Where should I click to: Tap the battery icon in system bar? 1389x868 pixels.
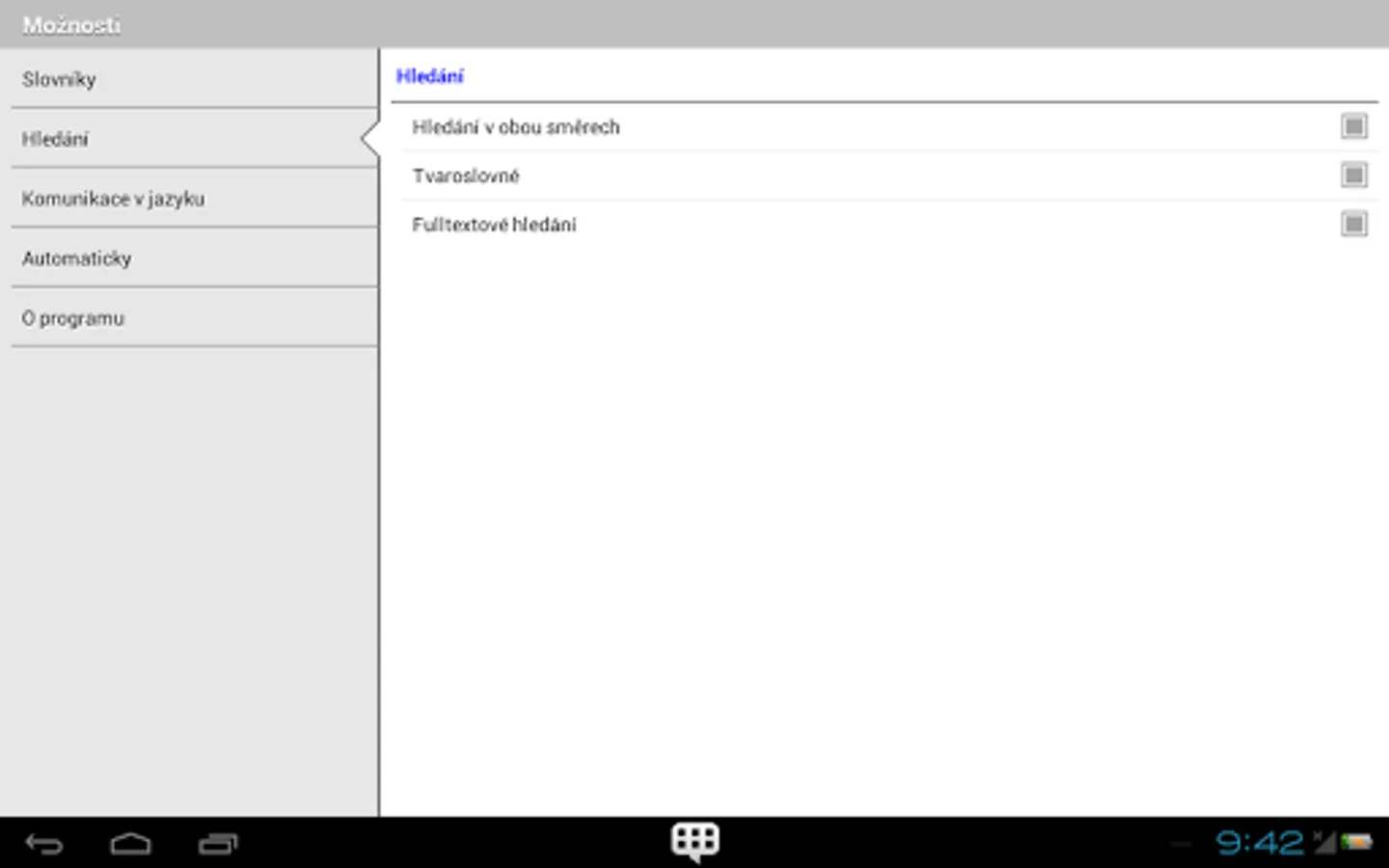[x=1356, y=843]
